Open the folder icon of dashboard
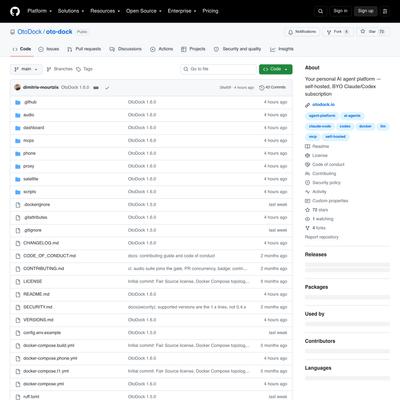 pyautogui.click(x=18, y=128)
